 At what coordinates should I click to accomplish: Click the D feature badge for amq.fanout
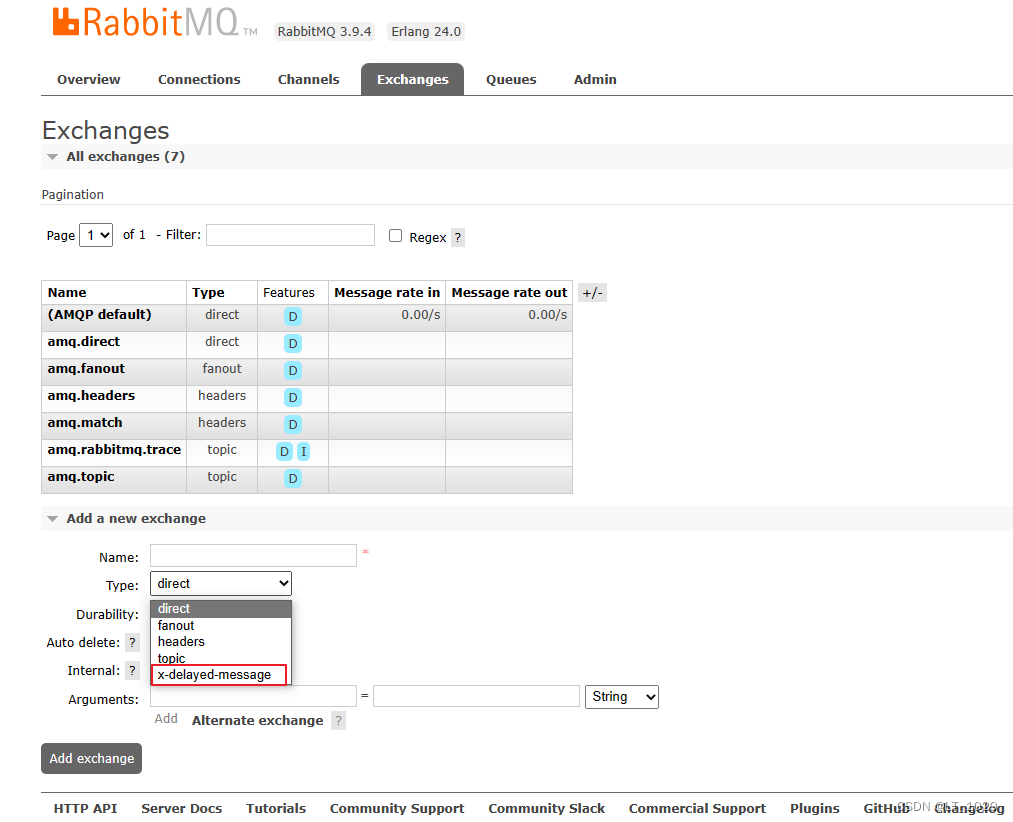293,371
